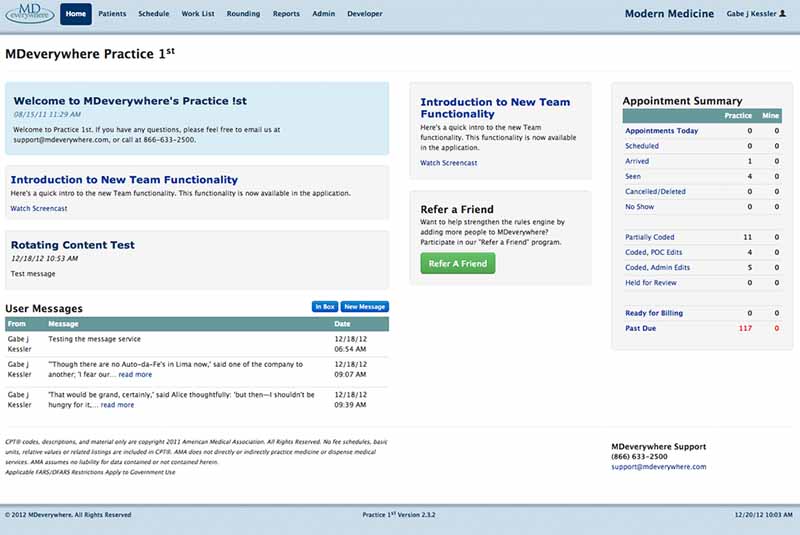Click the © 2012 MDeverywhere copyright text
The height and width of the screenshot is (535, 800).
click(x=68, y=515)
